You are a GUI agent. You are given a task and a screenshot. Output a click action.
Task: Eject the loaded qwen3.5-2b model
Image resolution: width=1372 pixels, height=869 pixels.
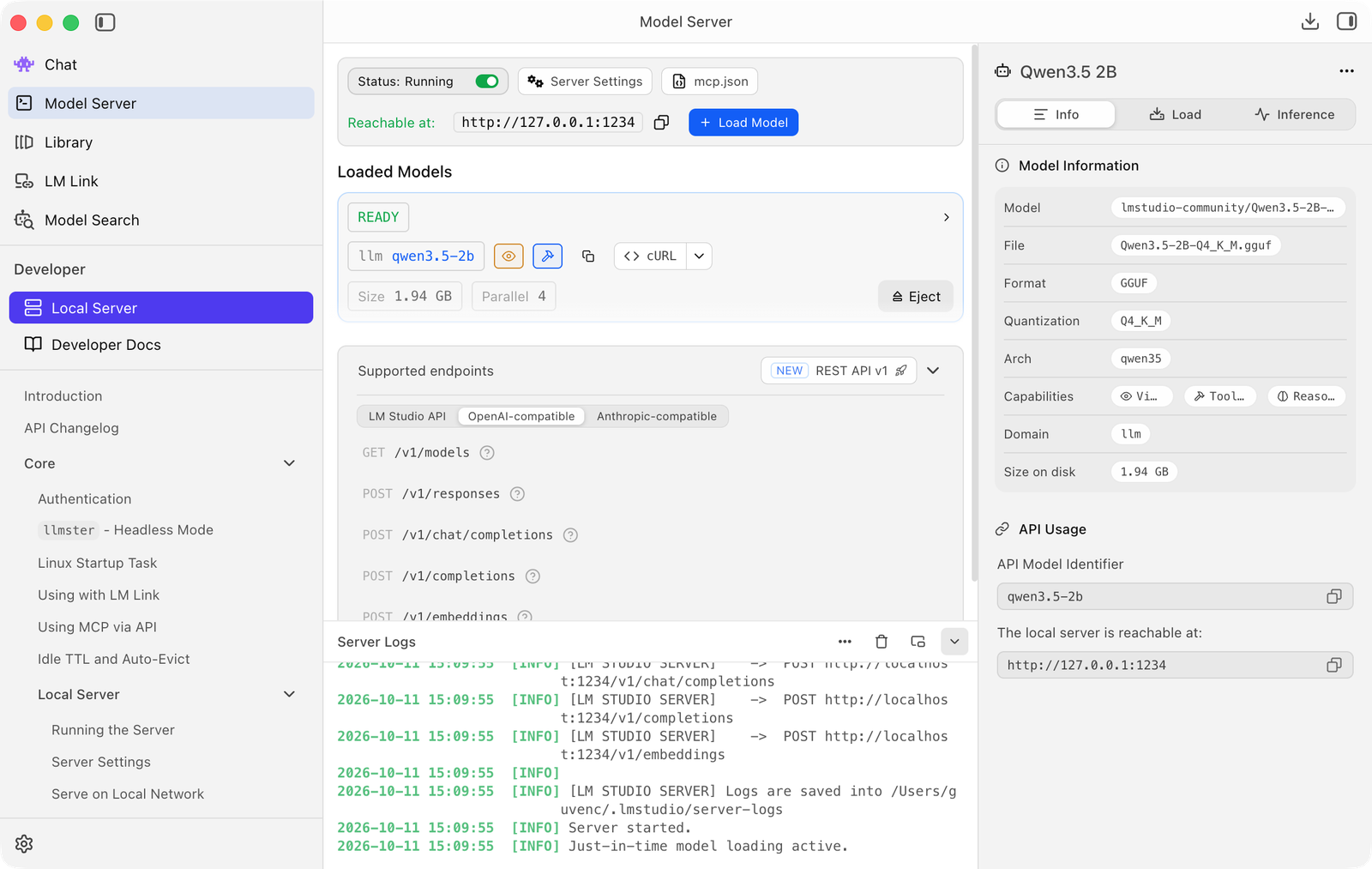click(x=916, y=296)
